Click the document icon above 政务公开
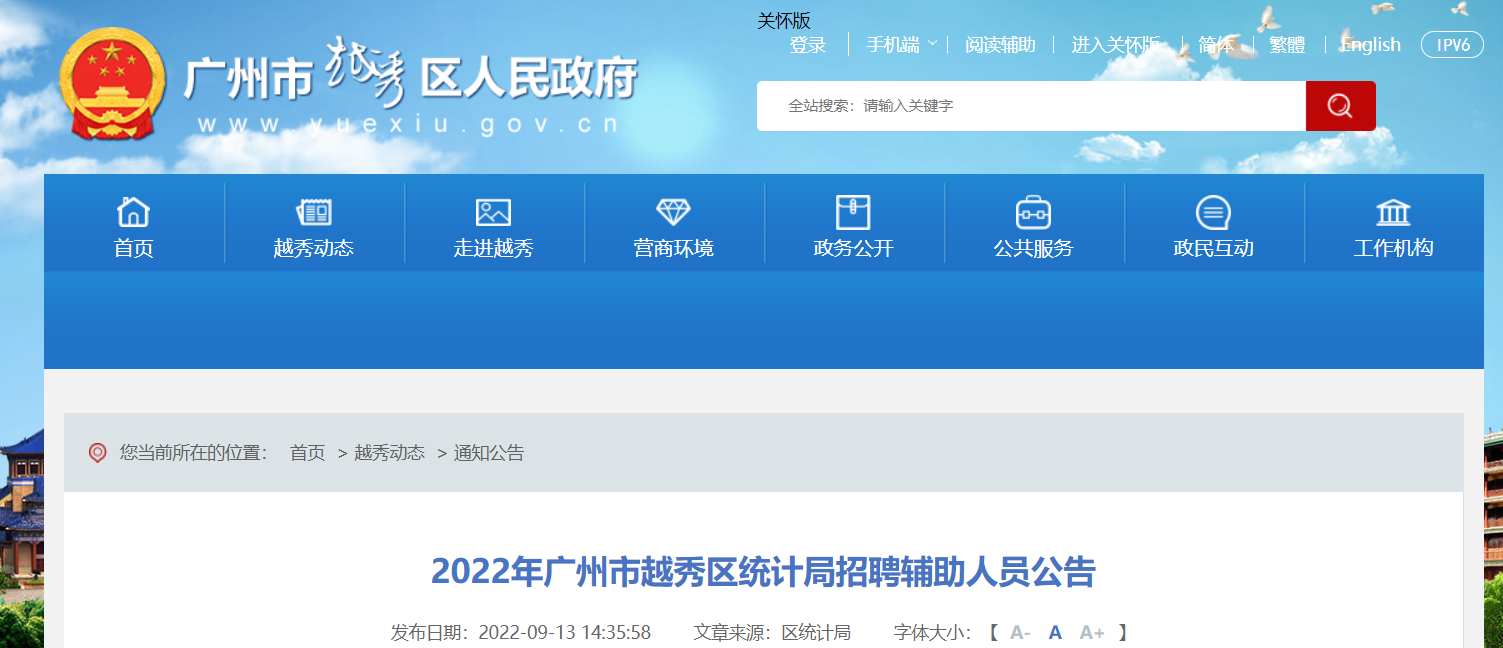1503x648 pixels. [x=853, y=212]
